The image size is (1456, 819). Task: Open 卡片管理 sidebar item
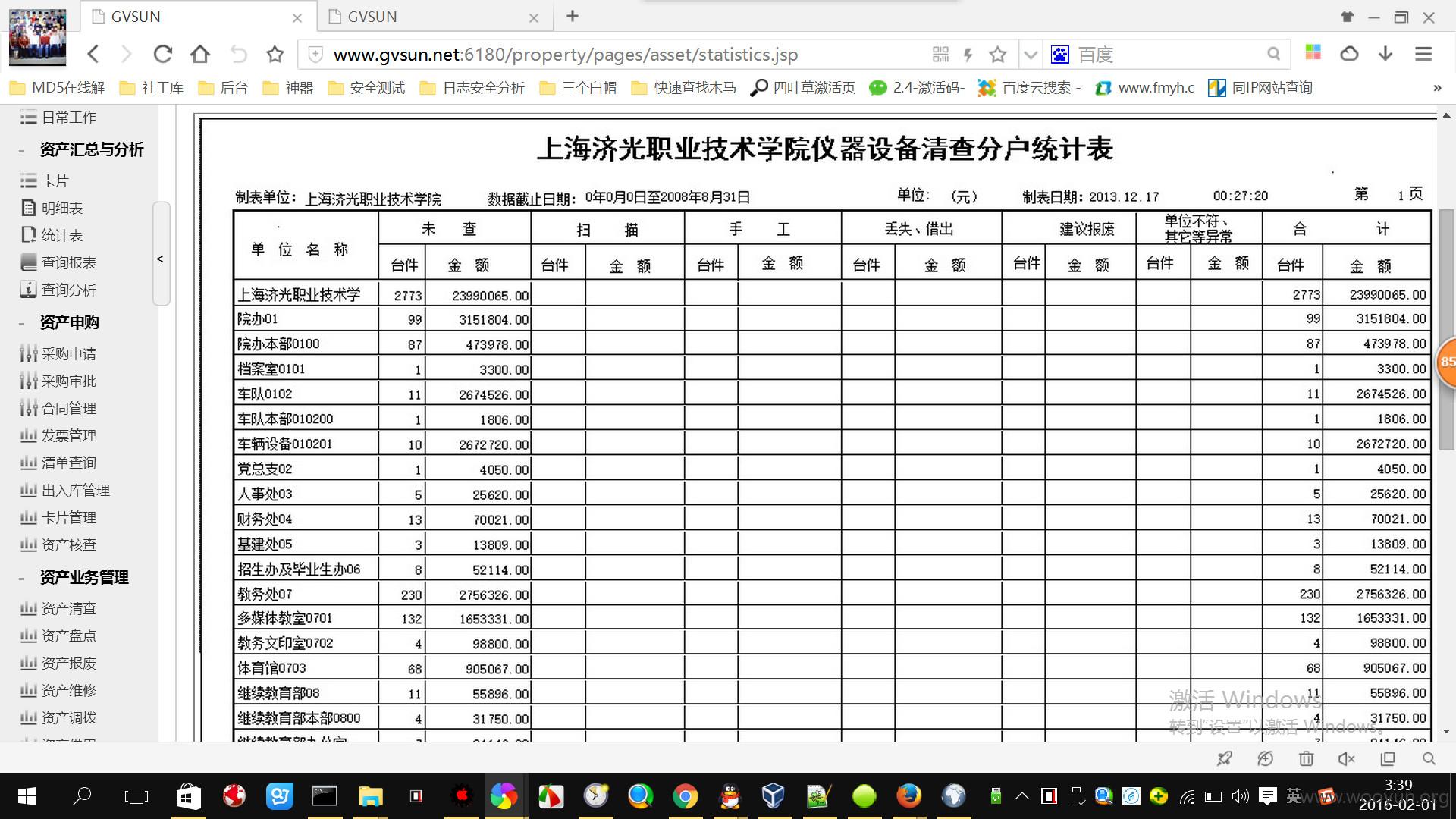tap(58, 518)
